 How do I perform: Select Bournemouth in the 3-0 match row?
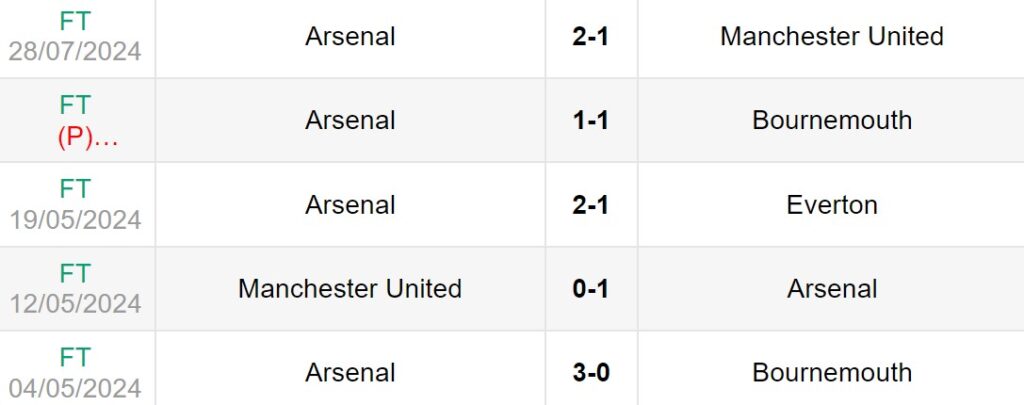[832, 373]
